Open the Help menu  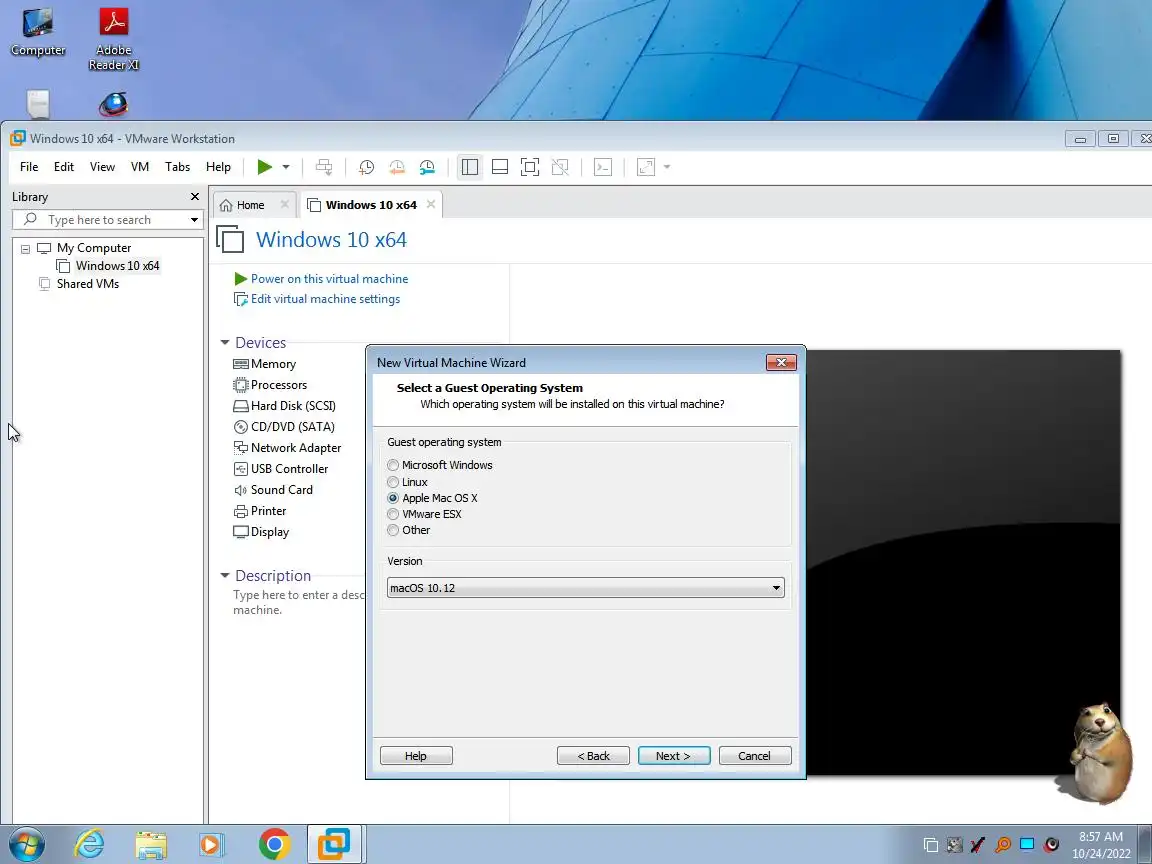point(218,167)
